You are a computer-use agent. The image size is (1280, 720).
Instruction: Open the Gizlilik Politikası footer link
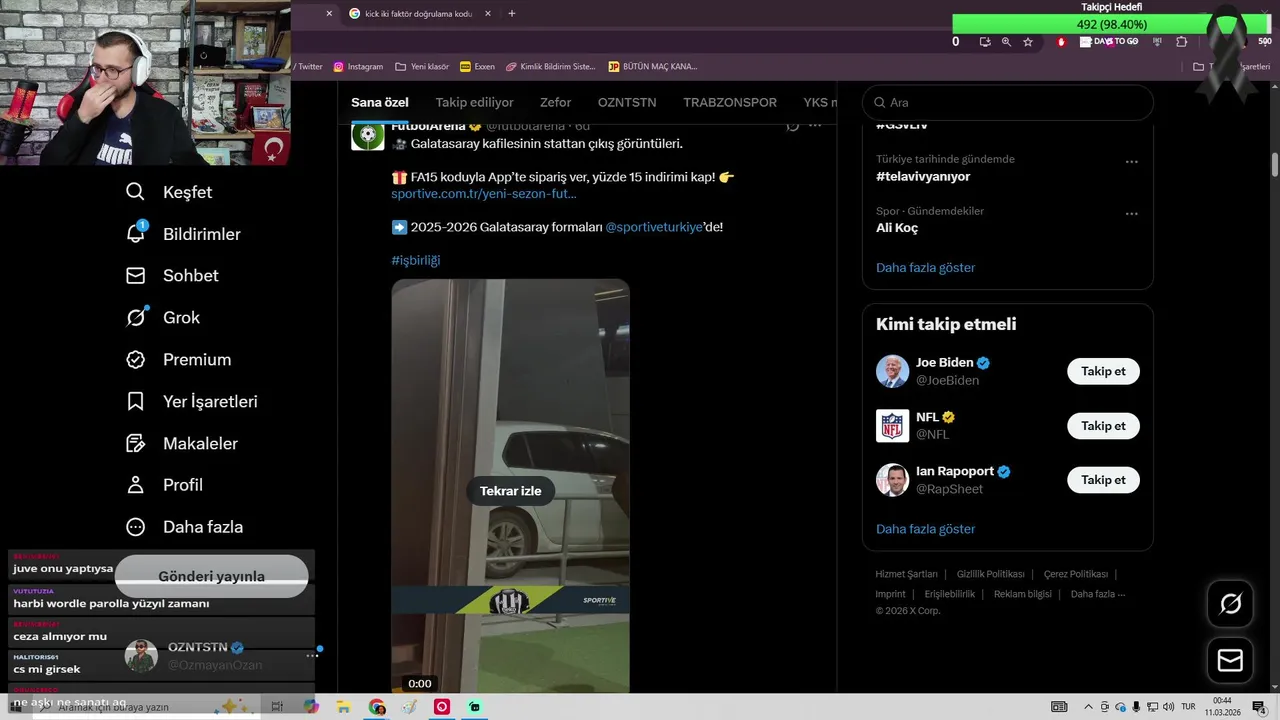coord(990,574)
